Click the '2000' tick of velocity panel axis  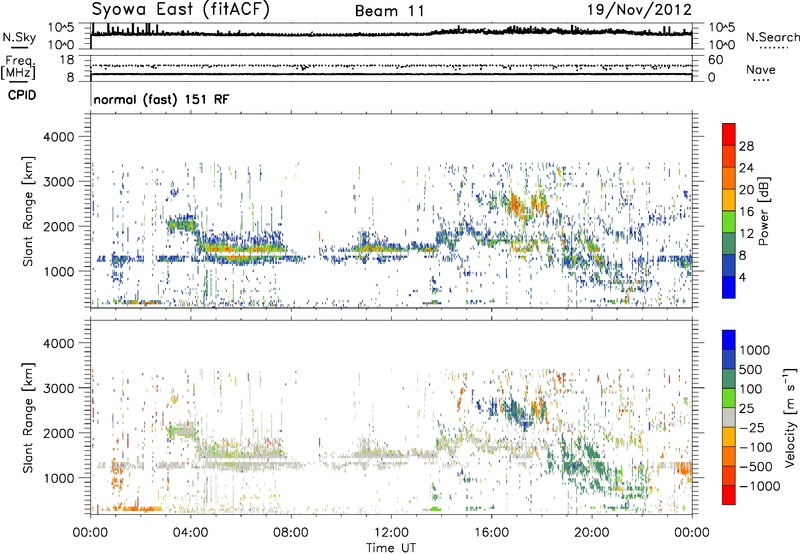[58, 433]
